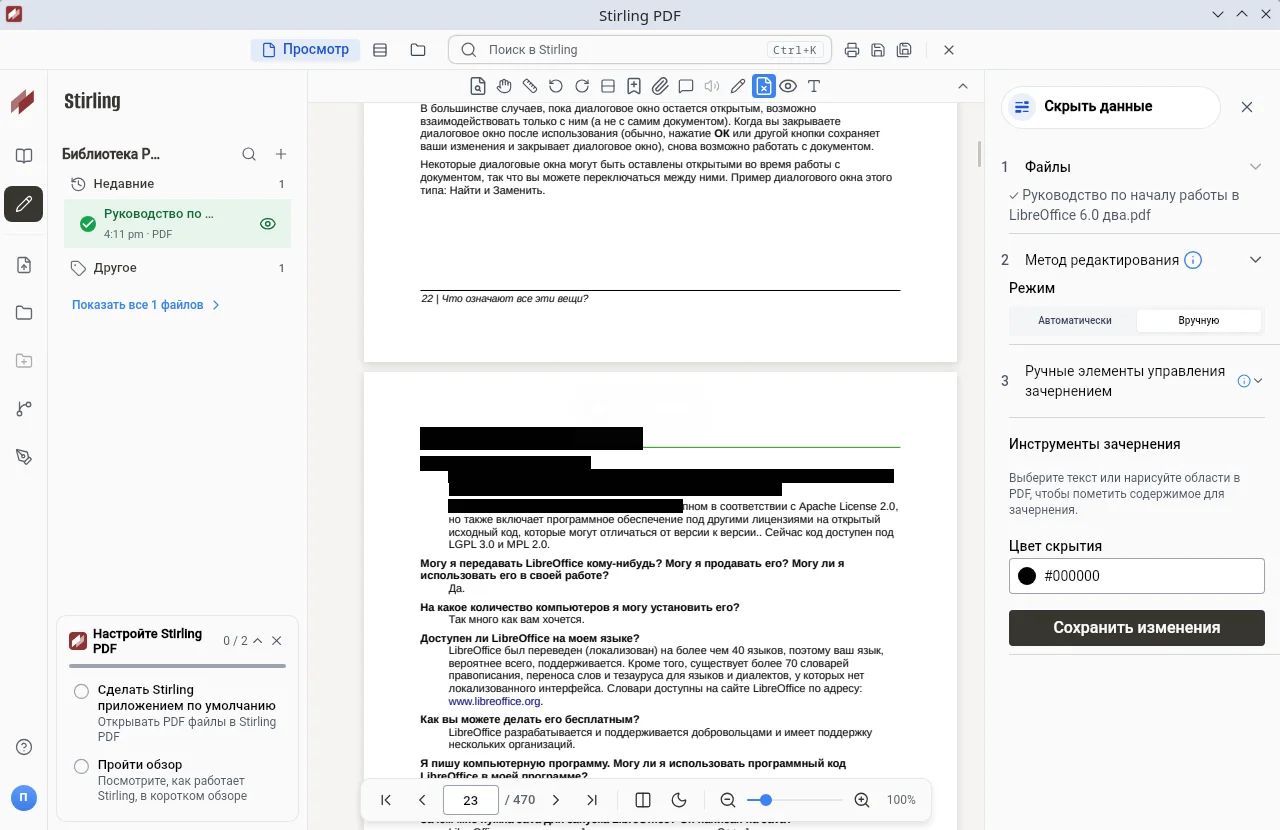Collapse the Настройте Stirling PDF card
Viewport: 1280px width, 830px height.
[x=258, y=641]
